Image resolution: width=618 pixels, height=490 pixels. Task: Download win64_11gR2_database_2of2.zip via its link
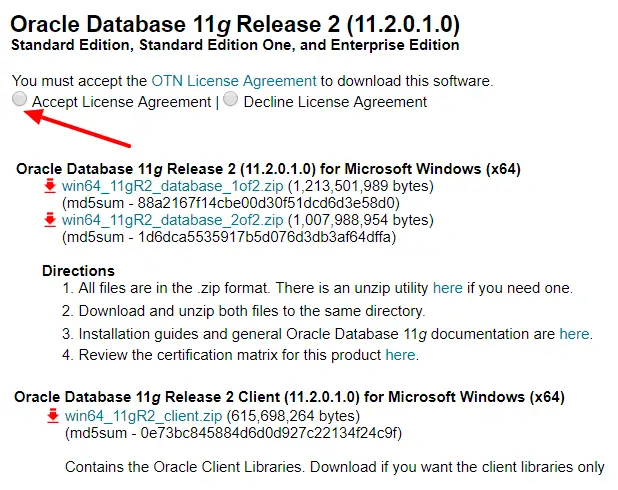pyautogui.click(x=173, y=220)
